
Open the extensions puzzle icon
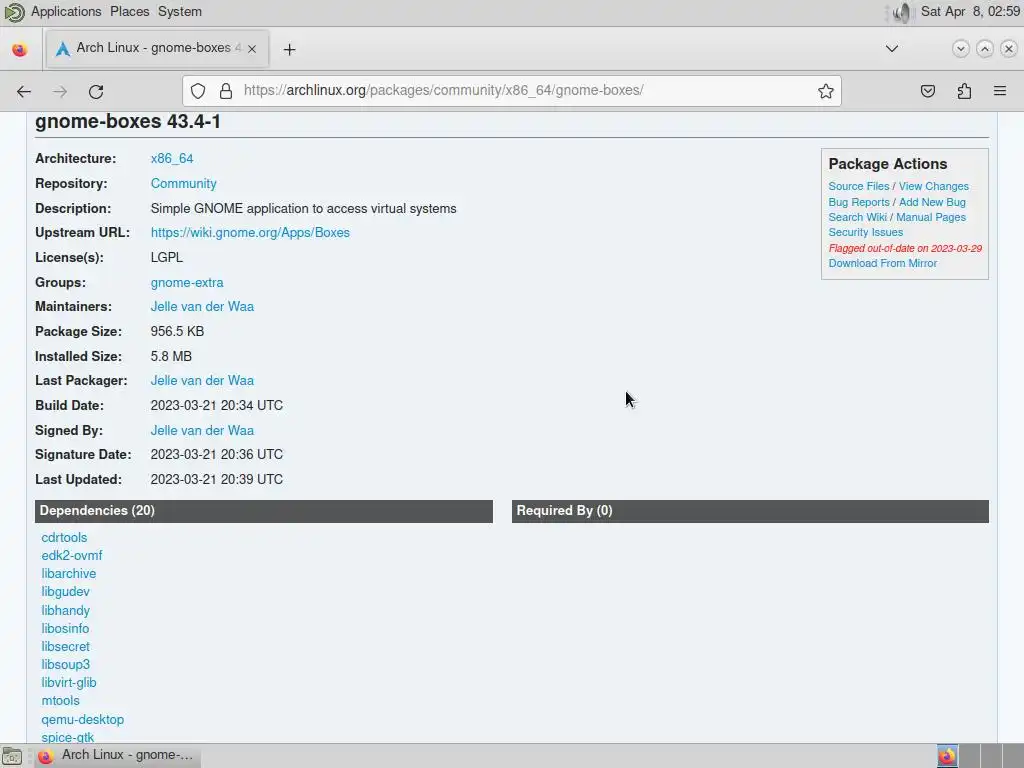pyautogui.click(x=964, y=91)
